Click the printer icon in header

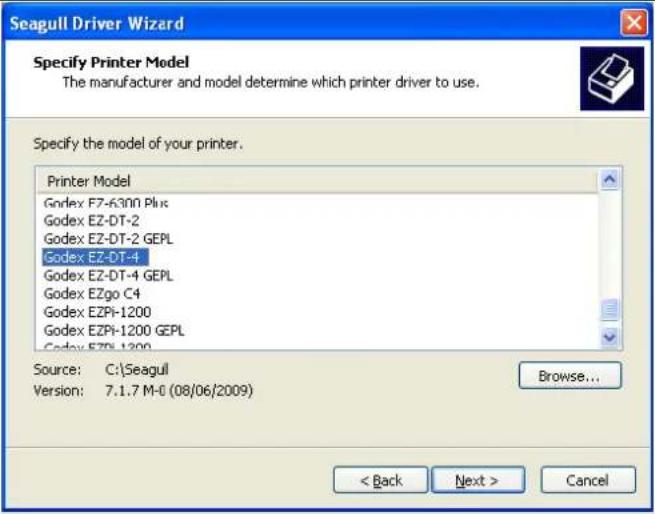612,79
